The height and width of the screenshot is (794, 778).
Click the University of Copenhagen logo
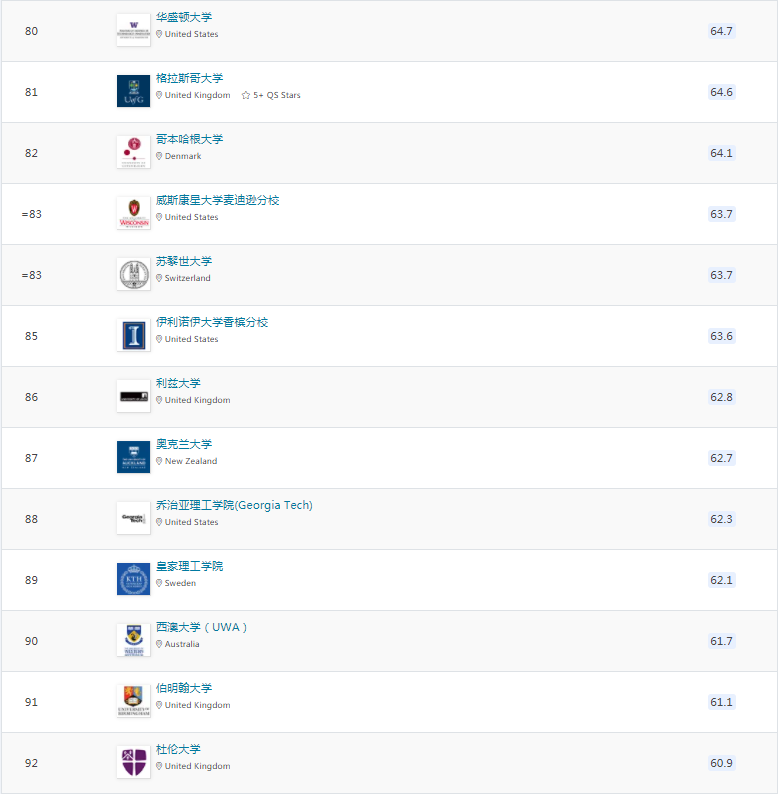[x=133, y=152]
